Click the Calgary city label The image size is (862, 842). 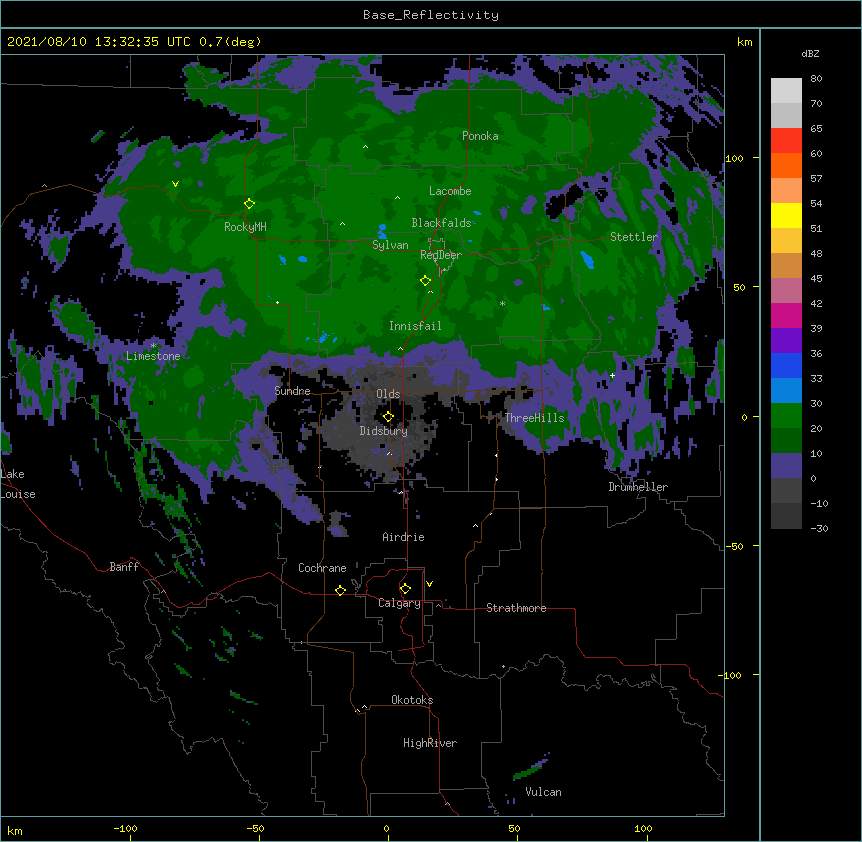[x=399, y=603]
